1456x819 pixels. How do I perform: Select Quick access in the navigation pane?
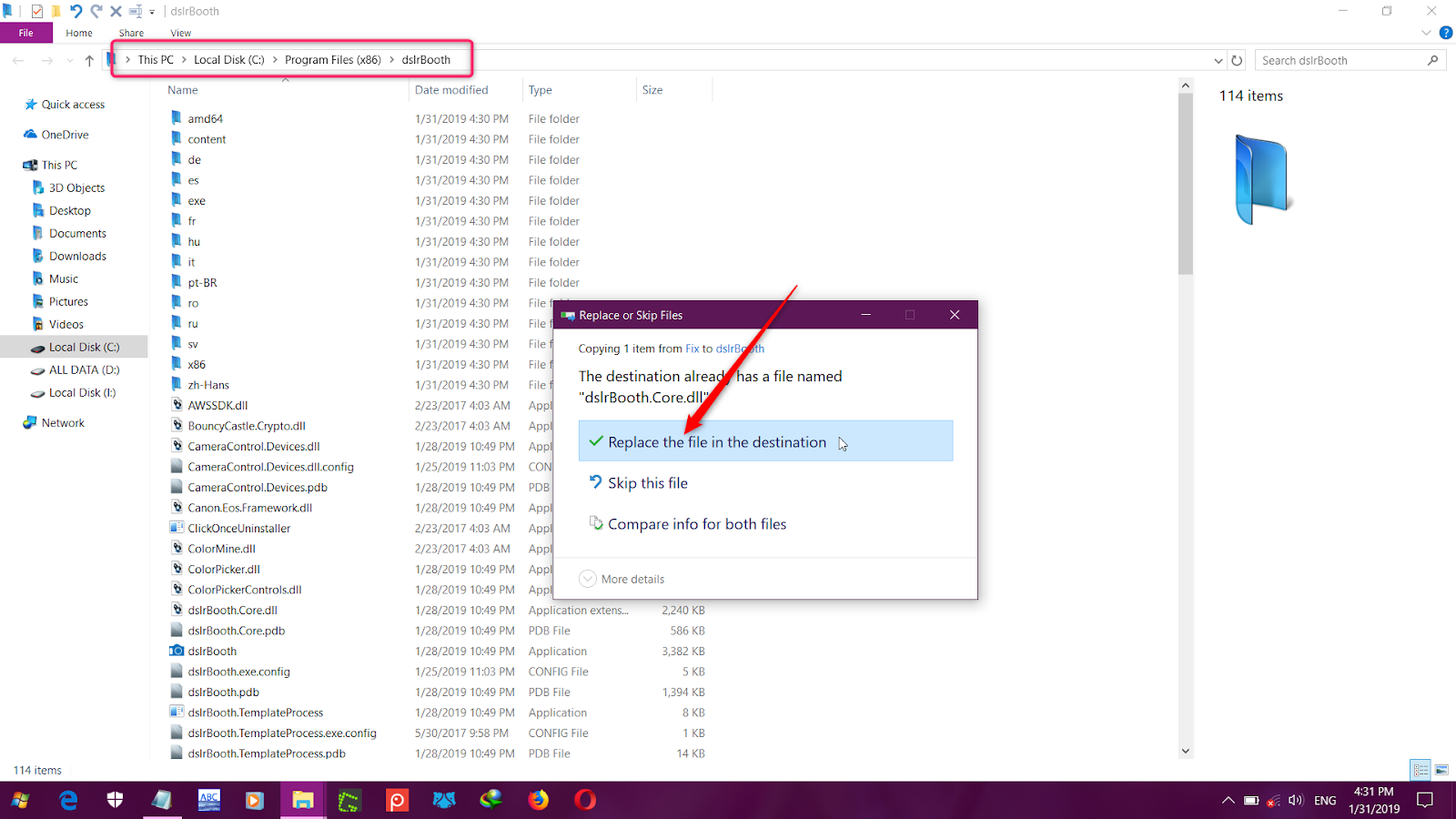[73, 105]
